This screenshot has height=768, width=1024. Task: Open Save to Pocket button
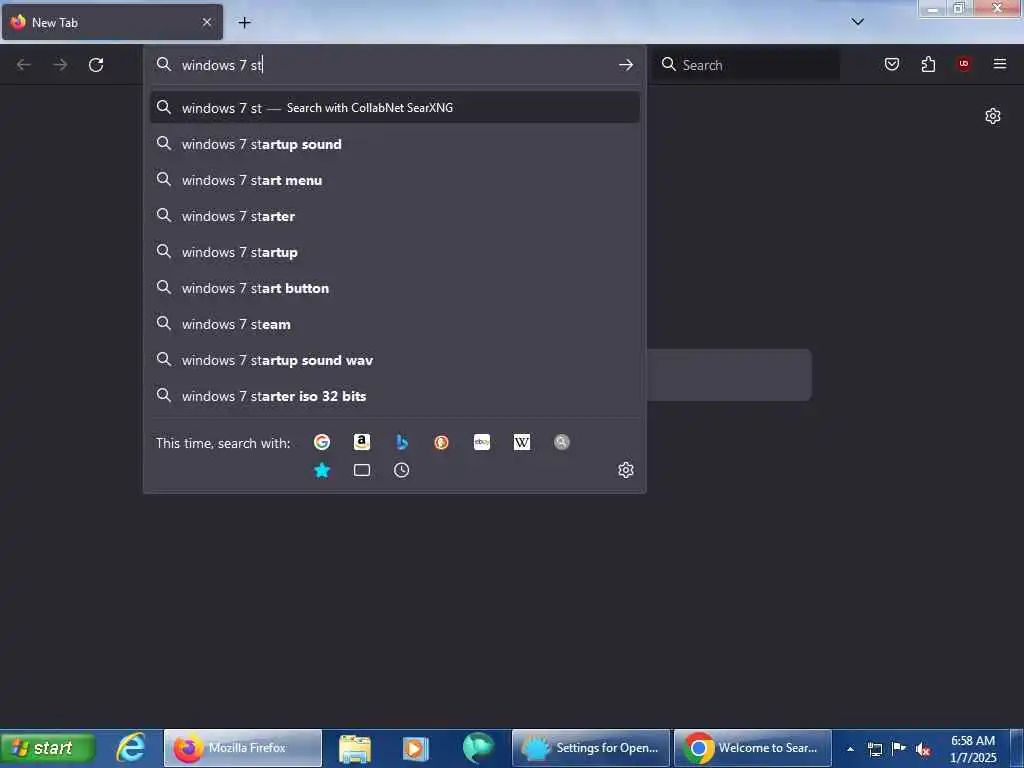tap(892, 64)
